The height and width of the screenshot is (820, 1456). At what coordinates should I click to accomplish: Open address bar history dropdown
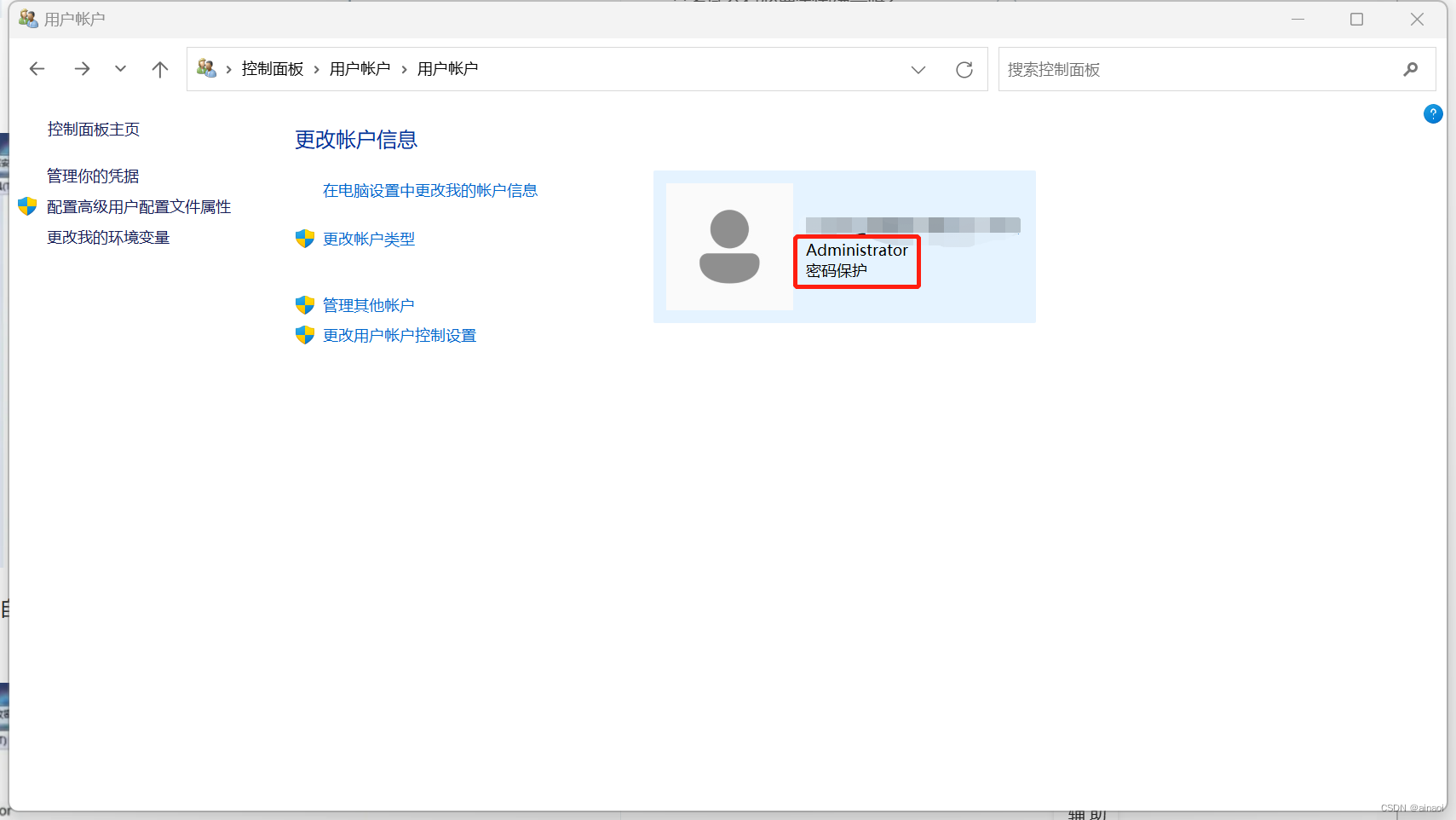(918, 70)
